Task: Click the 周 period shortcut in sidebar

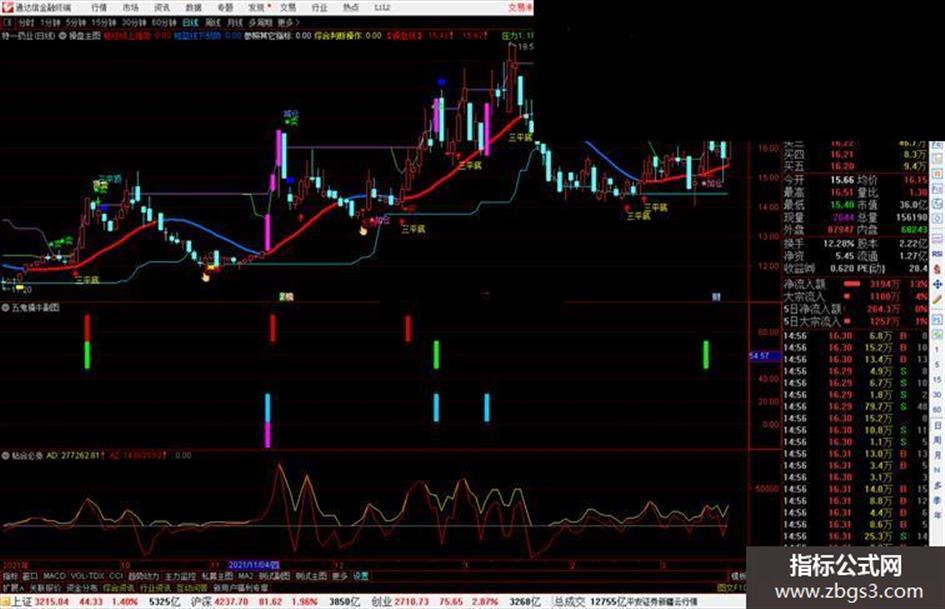Action: pyautogui.click(x=937, y=441)
